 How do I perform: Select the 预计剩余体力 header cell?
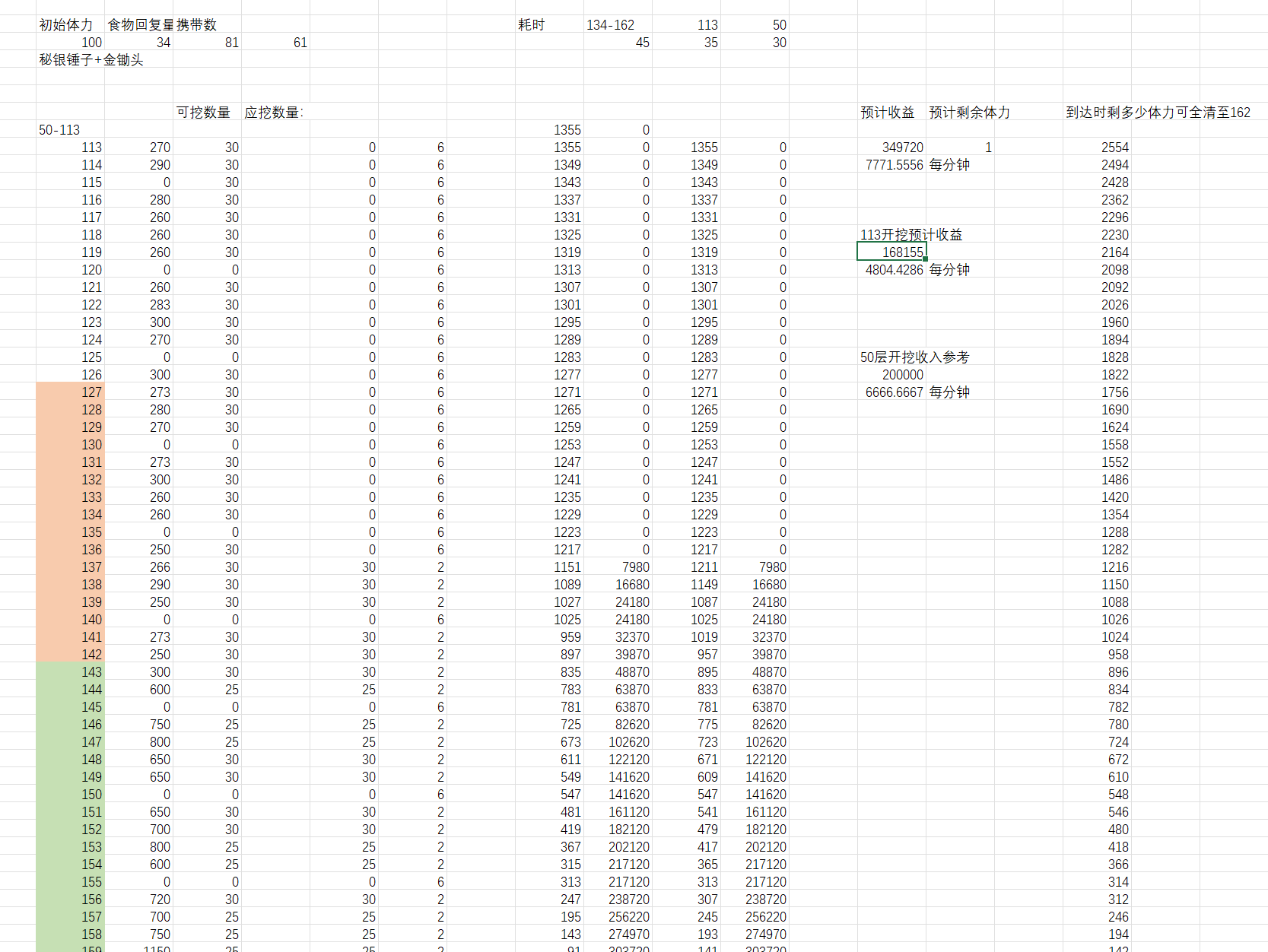970,112
